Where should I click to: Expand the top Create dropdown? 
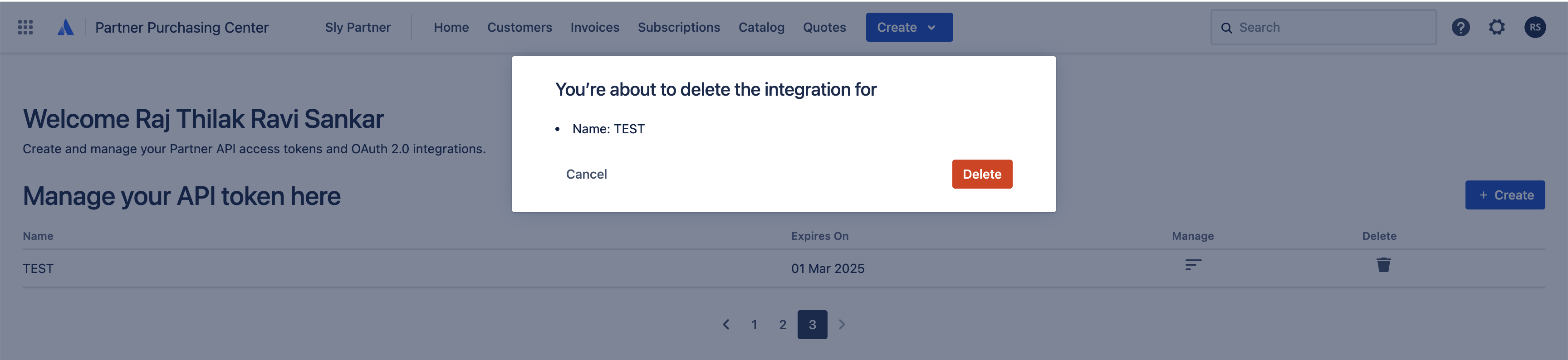909,27
